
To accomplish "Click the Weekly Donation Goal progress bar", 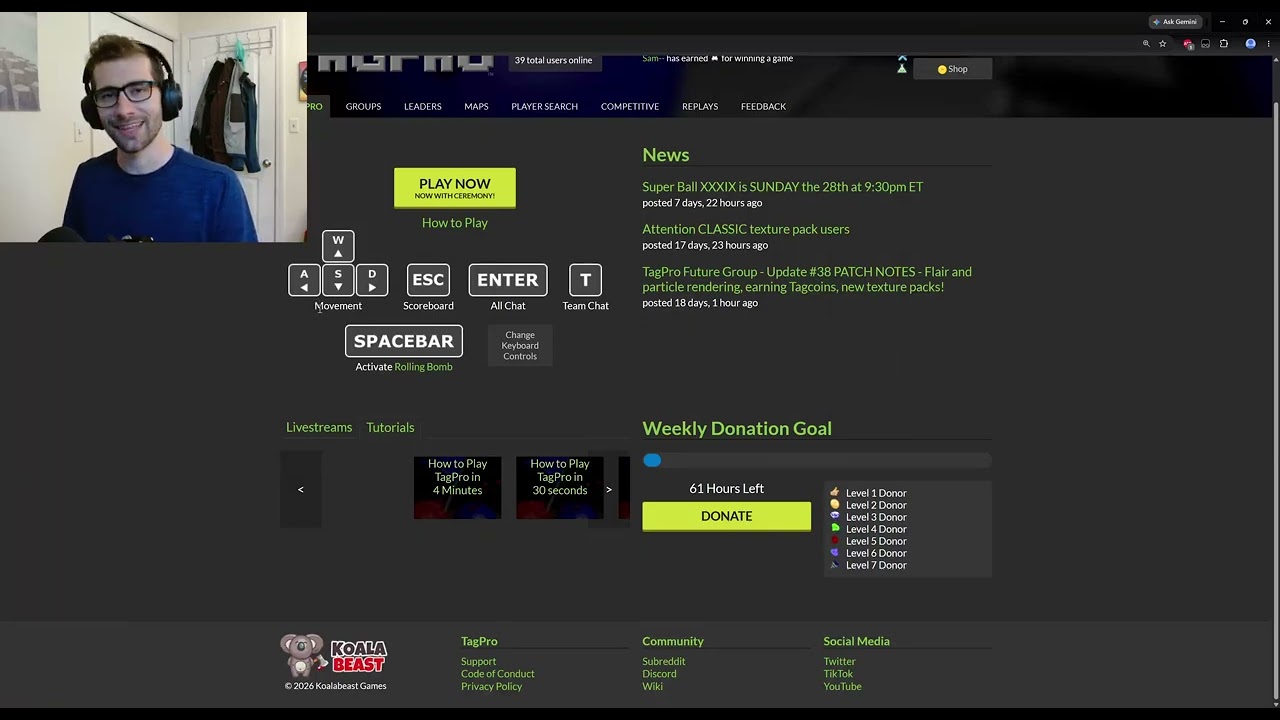I will coord(817,460).
